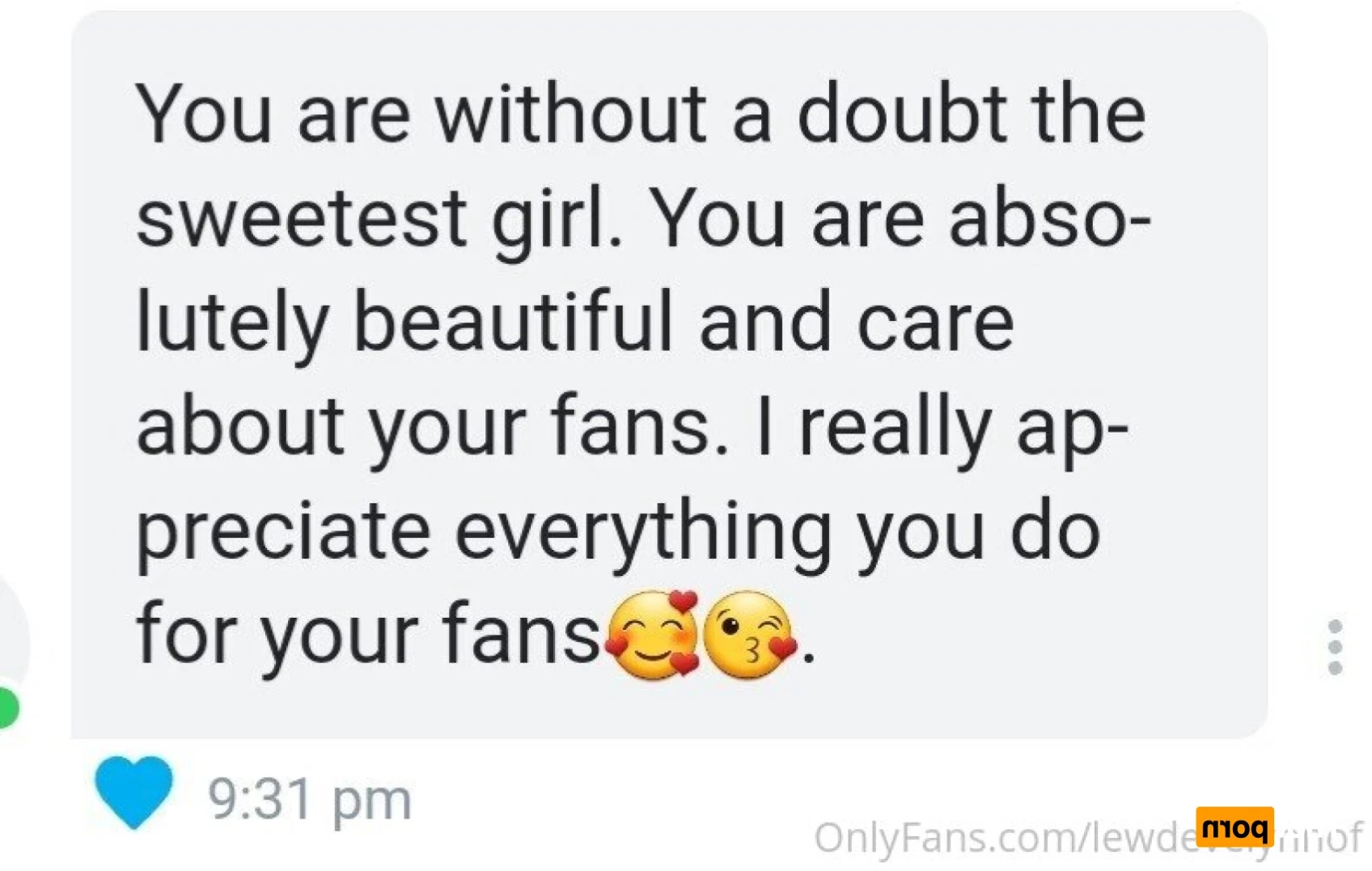Click the 9:31 pm timestamp
The image size is (1372, 871).
click(x=310, y=799)
